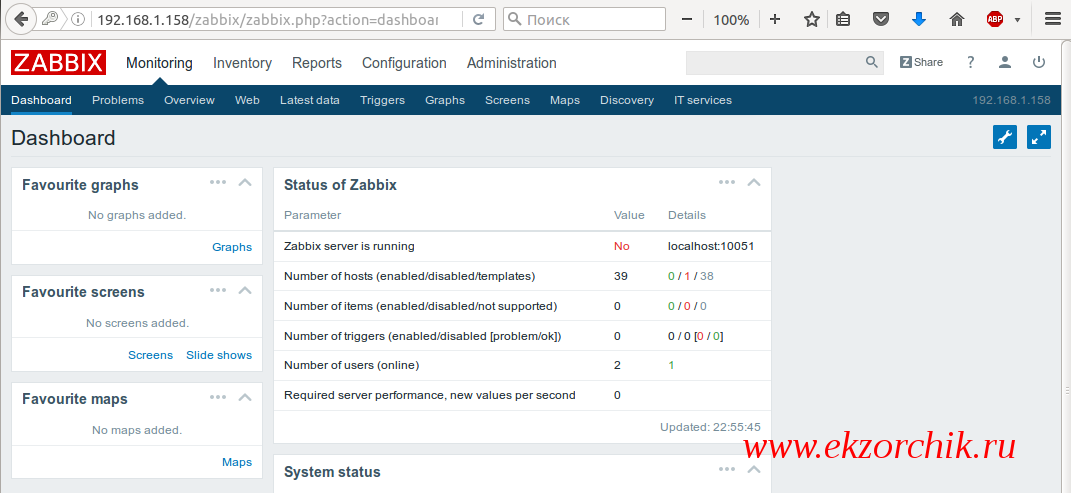Click the 100% zoom level indicator
Image resolution: width=1071 pixels, height=493 pixels.
732,20
